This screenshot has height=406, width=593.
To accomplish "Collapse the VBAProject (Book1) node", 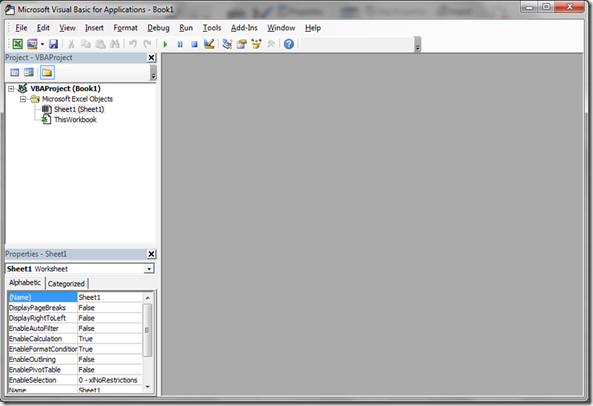I will click(x=11, y=88).
